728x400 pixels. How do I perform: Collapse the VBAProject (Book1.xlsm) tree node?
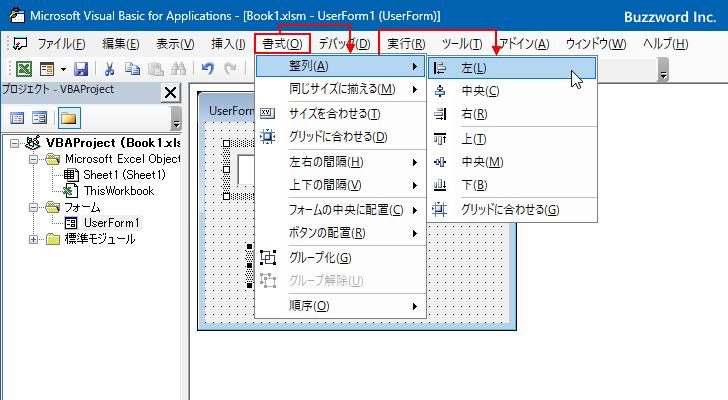point(14,143)
